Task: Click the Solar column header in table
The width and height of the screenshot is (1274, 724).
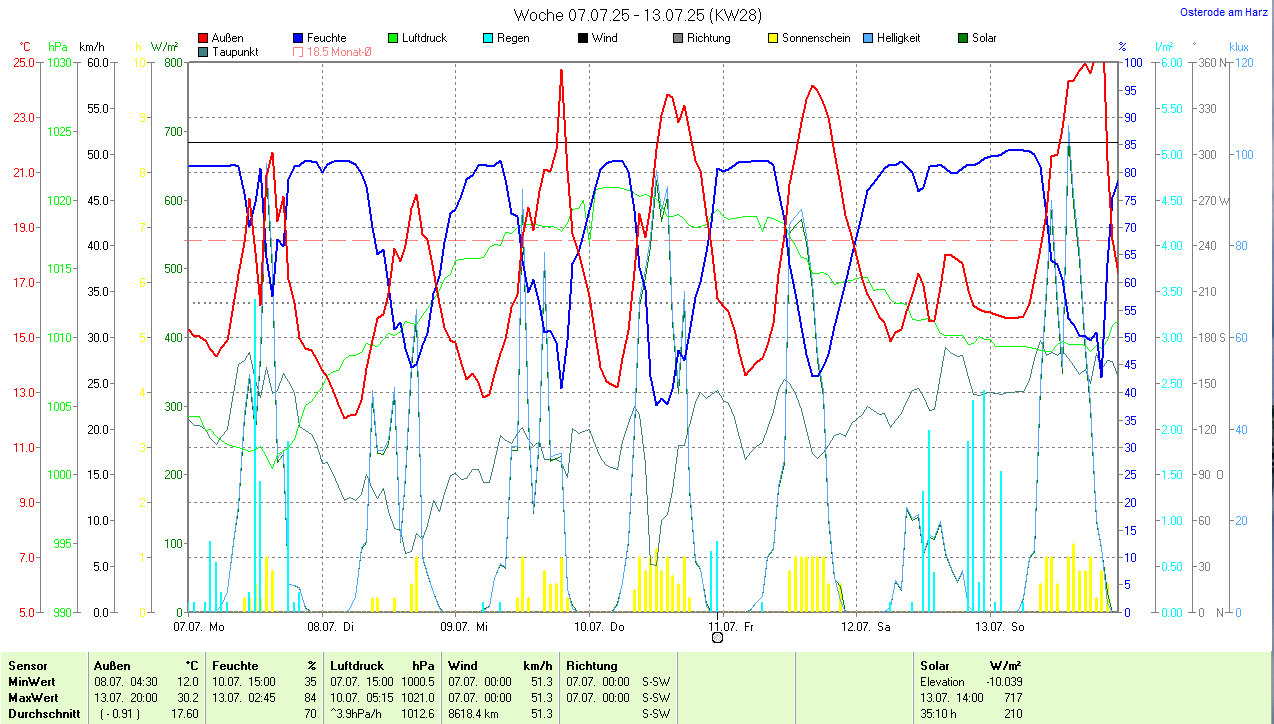Action: [935, 665]
